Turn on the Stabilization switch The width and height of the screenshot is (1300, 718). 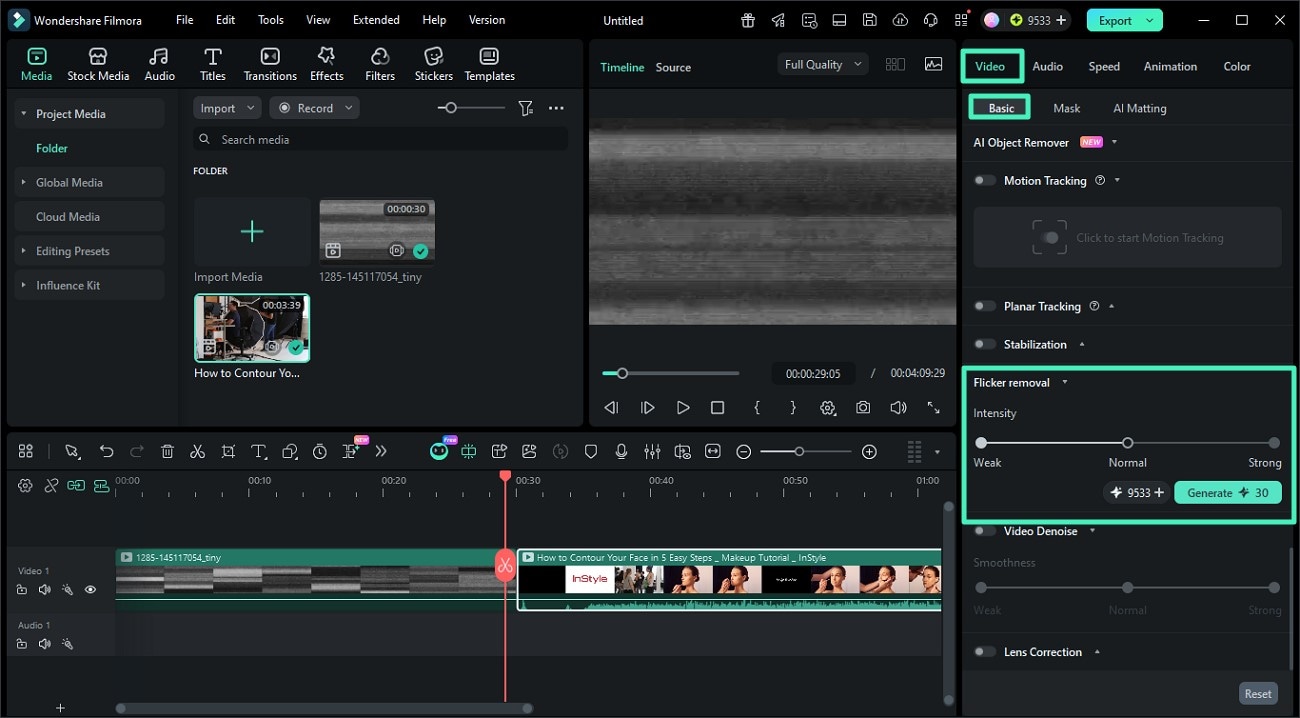click(985, 345)
